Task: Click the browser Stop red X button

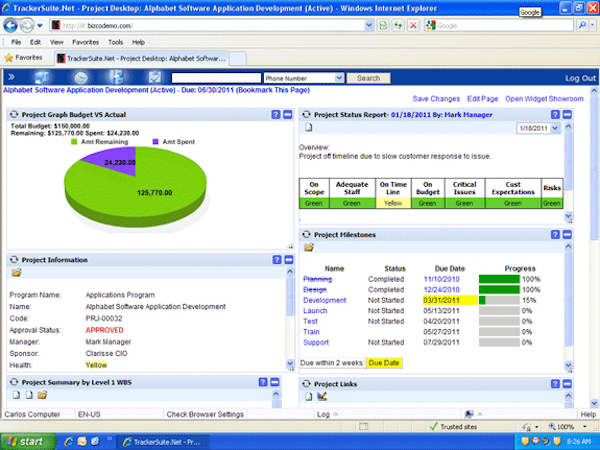Action: click(x=413, y=26)
